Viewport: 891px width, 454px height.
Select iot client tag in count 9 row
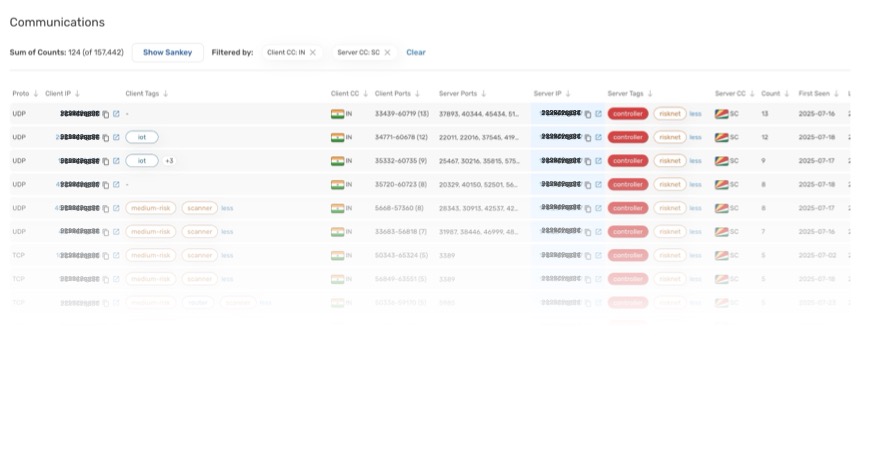click(x=142, y=161)
